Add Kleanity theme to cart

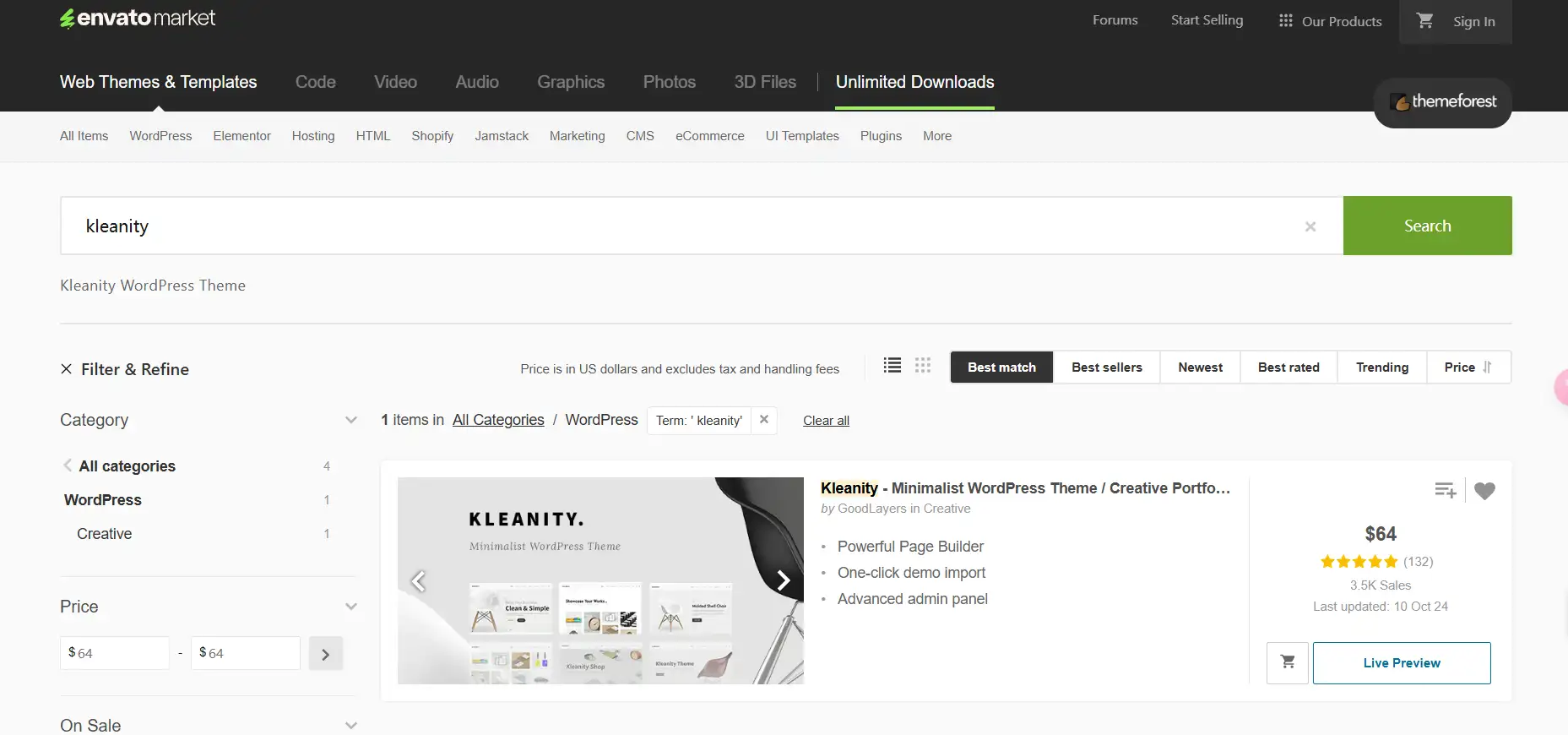[x=1287, y=662]
